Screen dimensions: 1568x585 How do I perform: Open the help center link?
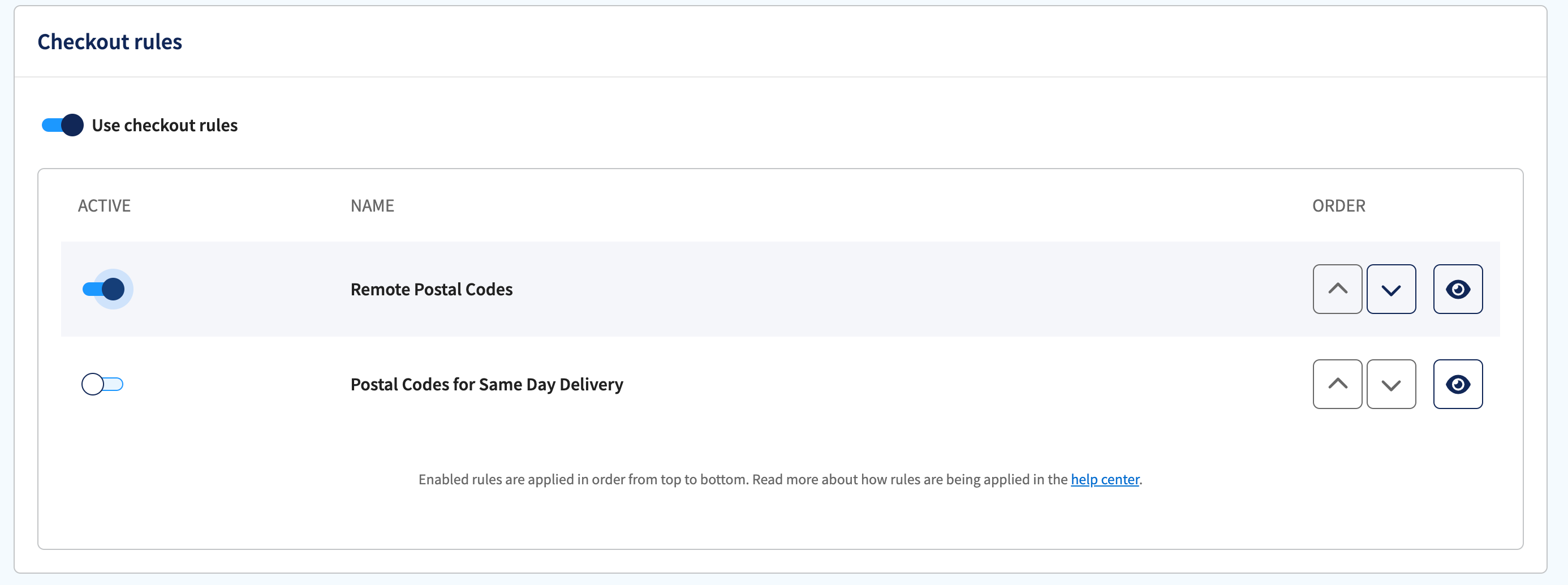pyautogui.click(x=1105, y=480)
